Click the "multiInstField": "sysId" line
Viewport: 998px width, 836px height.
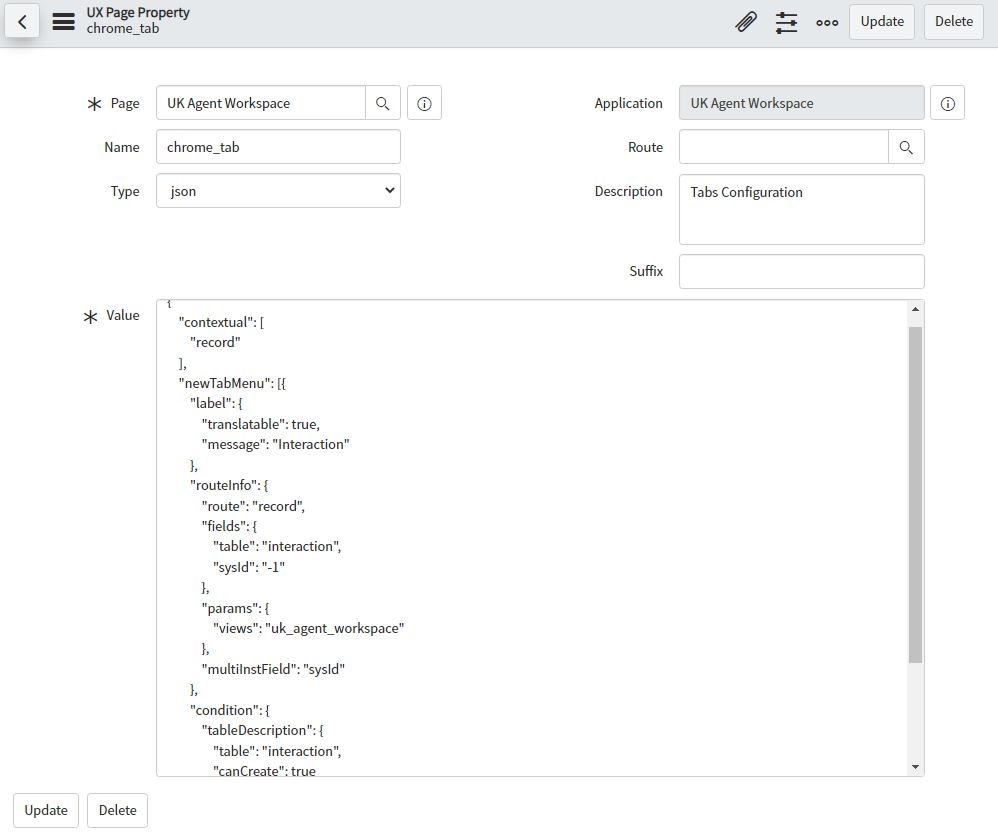(273, 669)
